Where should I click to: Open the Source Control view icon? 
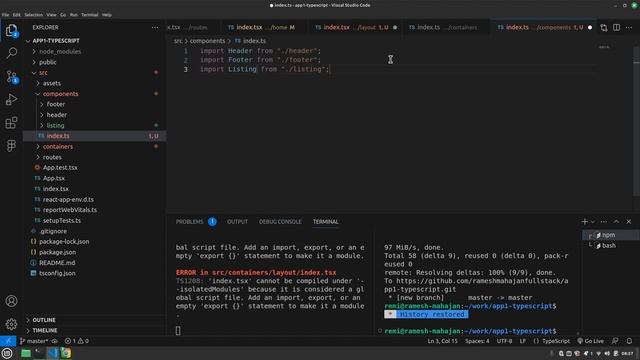11,76
